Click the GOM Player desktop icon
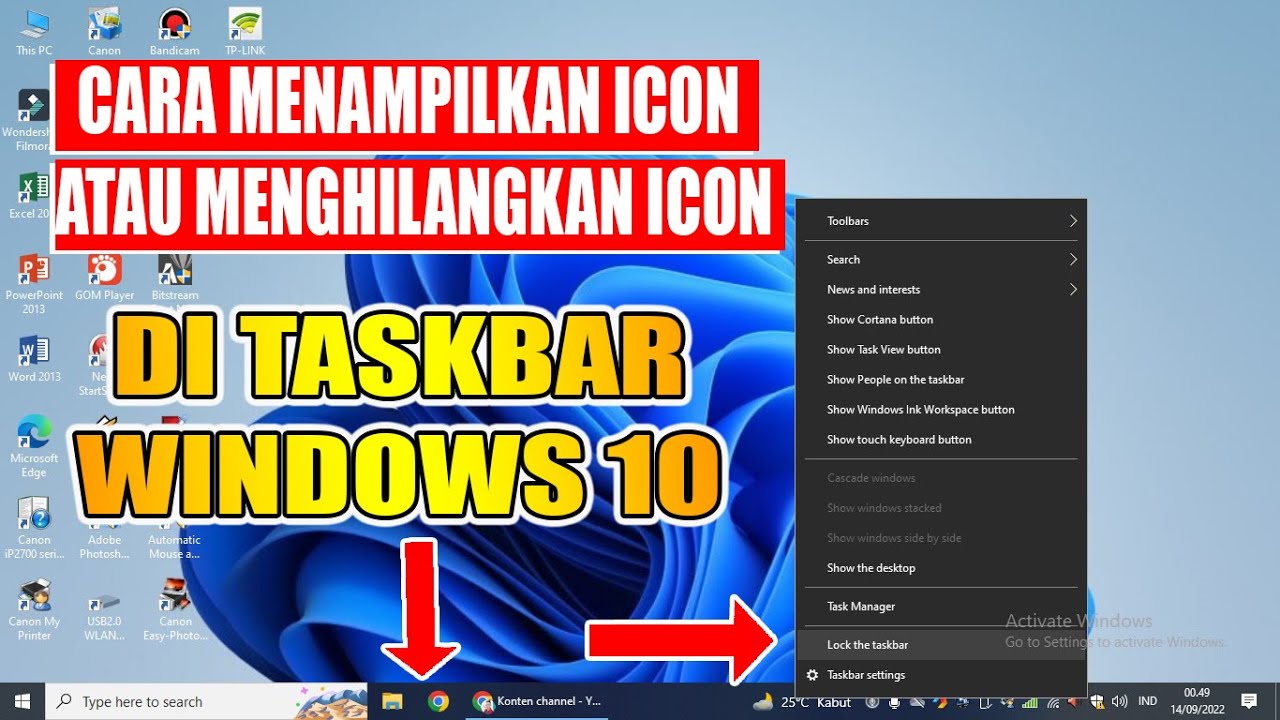1280x720 pixels. (x=104, y=278)
